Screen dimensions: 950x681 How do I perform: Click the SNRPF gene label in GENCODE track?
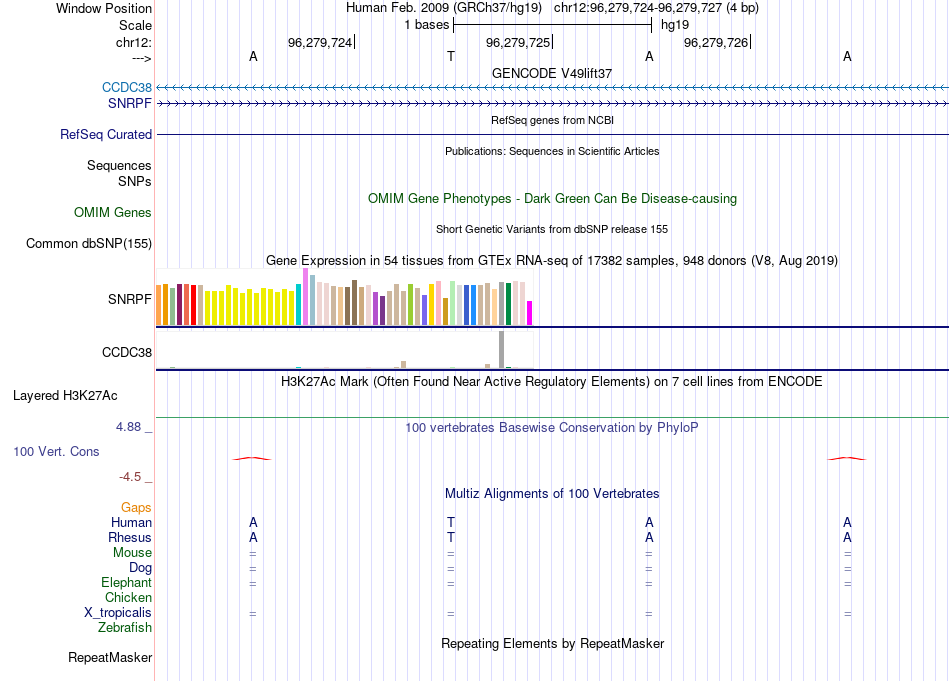[130, 104]
